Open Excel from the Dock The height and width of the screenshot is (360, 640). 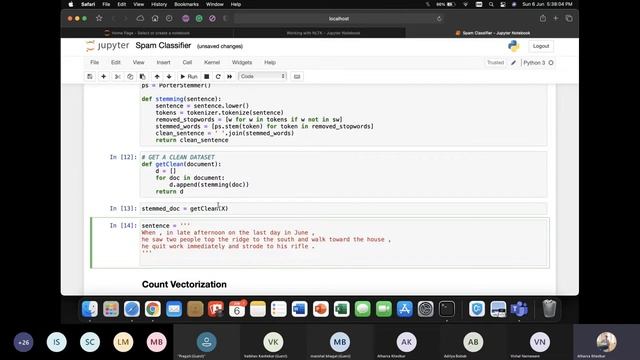(342, 309)
